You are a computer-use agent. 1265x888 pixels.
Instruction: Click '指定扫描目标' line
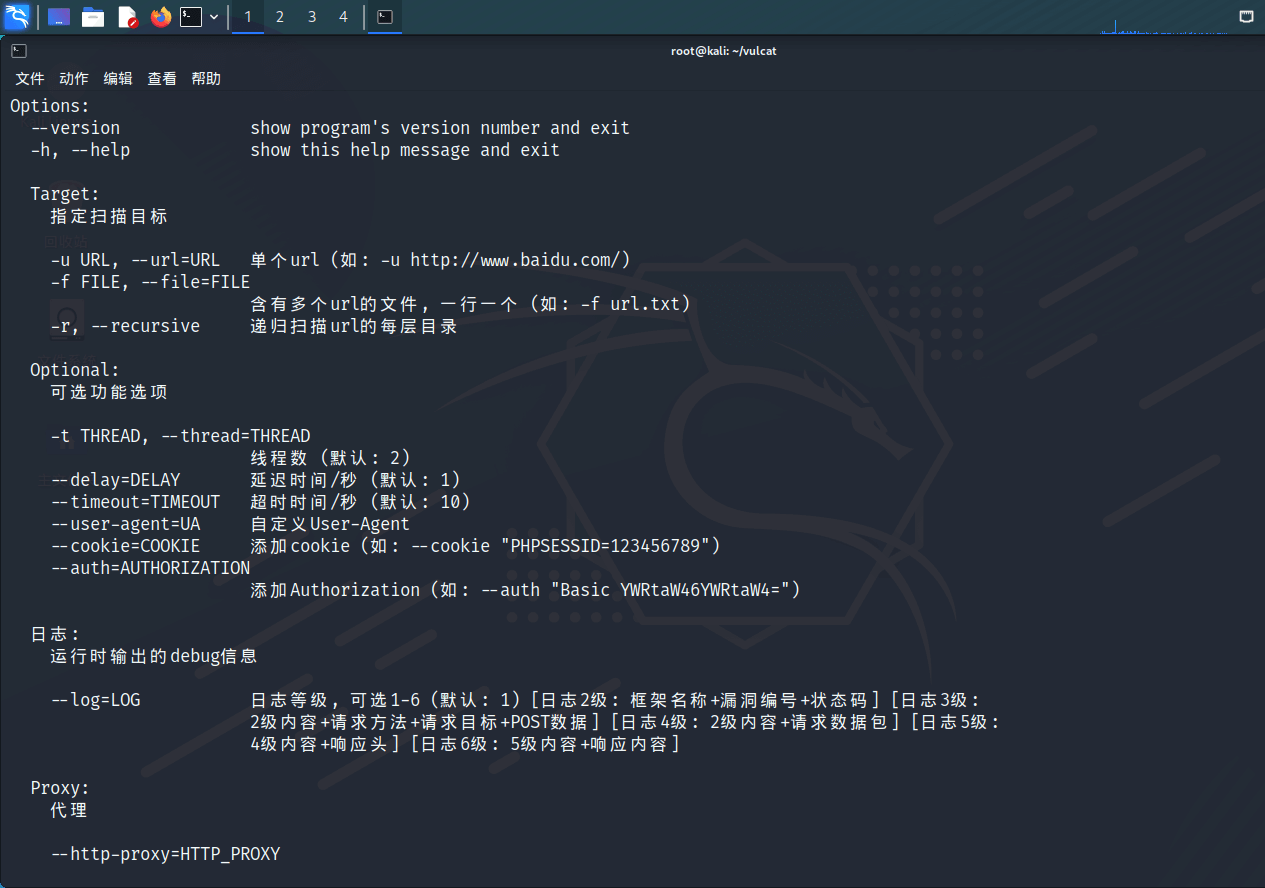tap(109, 216)
